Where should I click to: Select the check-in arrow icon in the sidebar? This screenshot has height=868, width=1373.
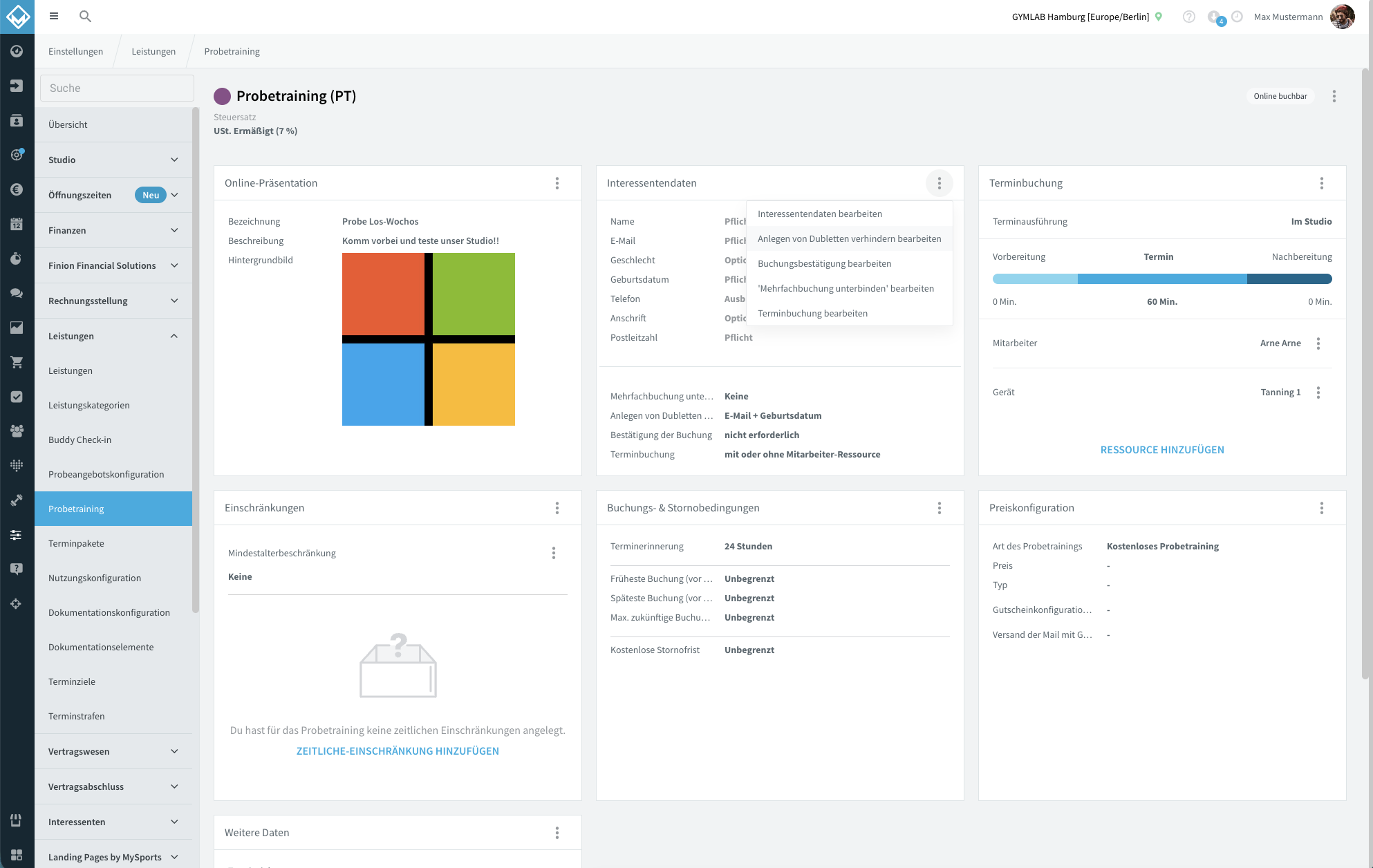coord(16,86)
